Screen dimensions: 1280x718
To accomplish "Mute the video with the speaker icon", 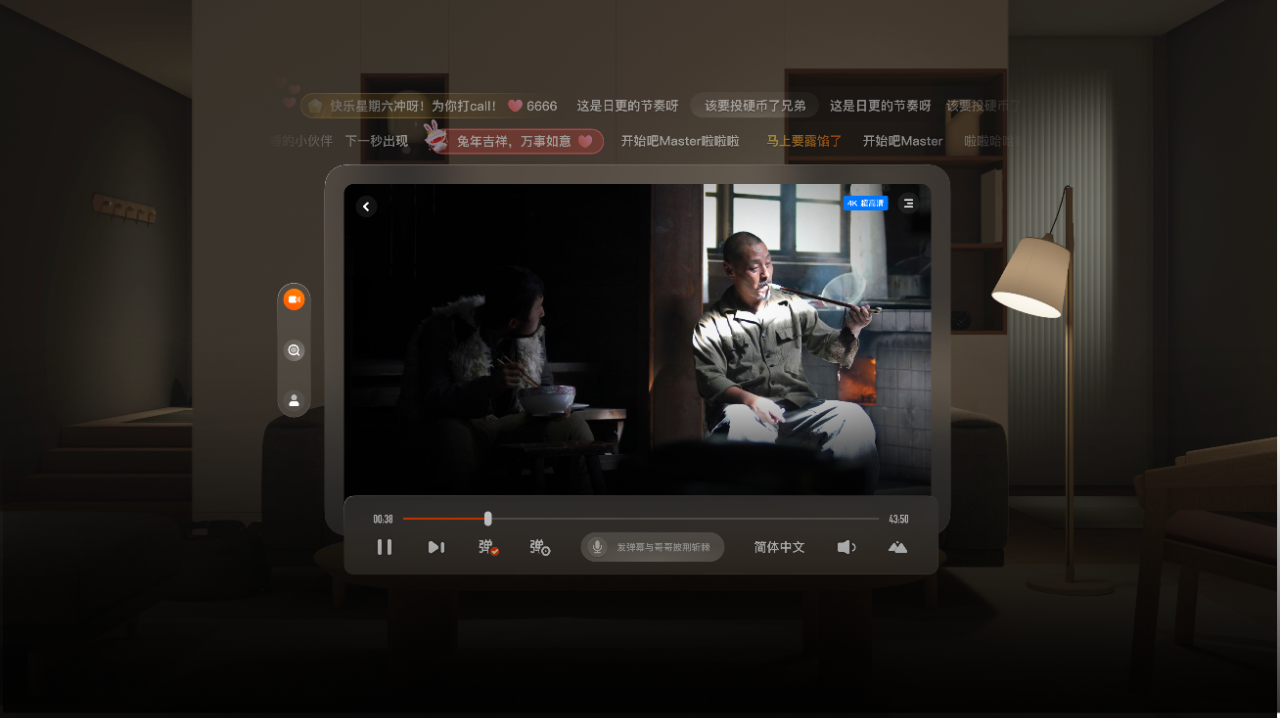I will [846, 547].
